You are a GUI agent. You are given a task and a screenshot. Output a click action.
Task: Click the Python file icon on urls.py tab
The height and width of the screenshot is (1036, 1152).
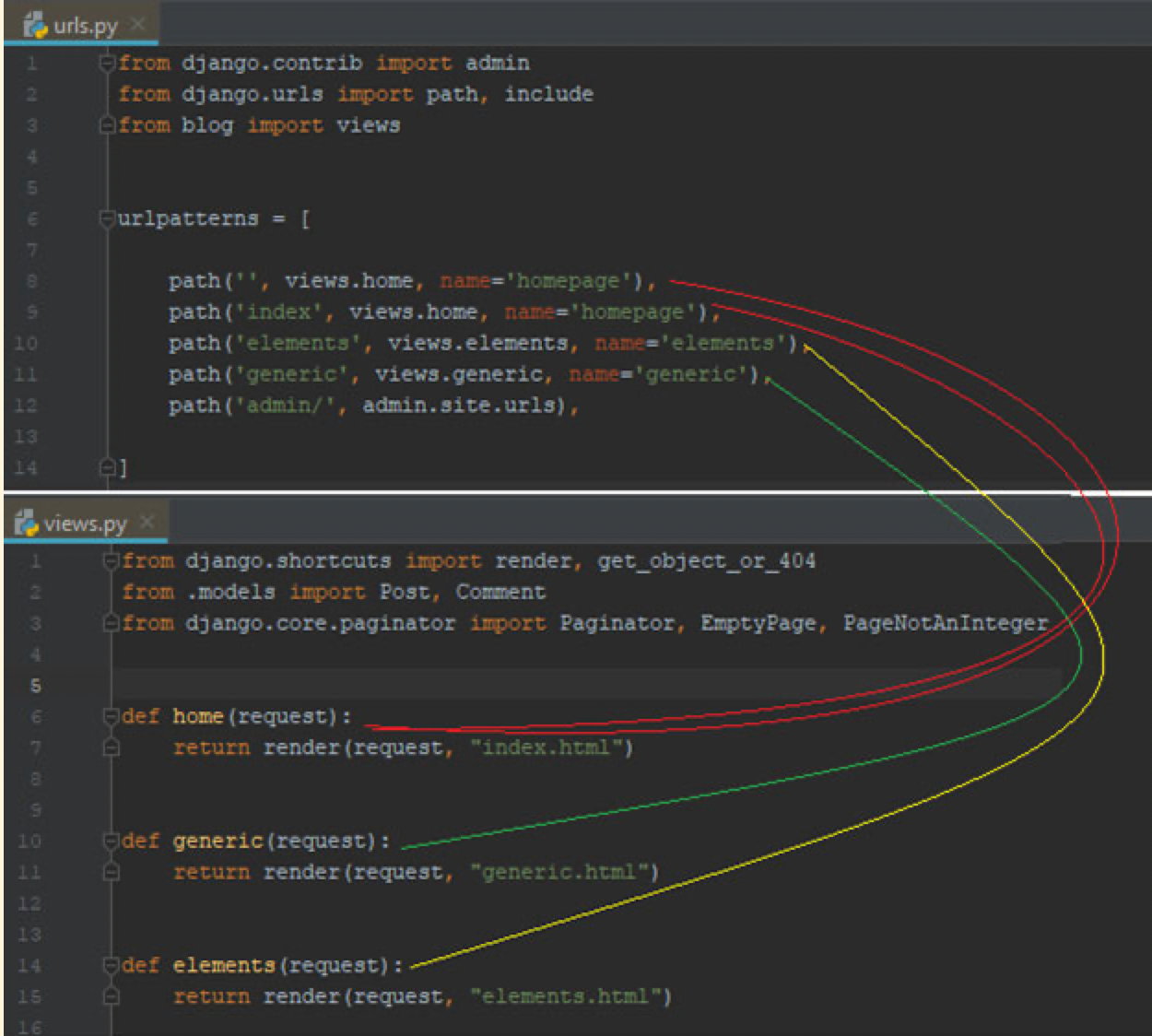coord(35,26)
